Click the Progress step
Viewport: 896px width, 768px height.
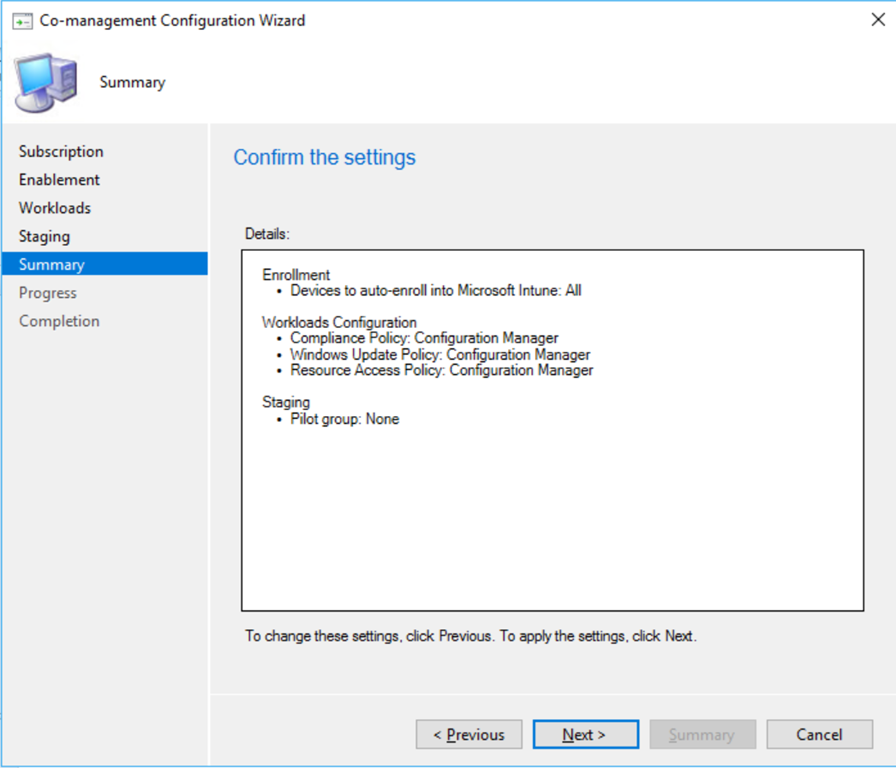(48, 293)
